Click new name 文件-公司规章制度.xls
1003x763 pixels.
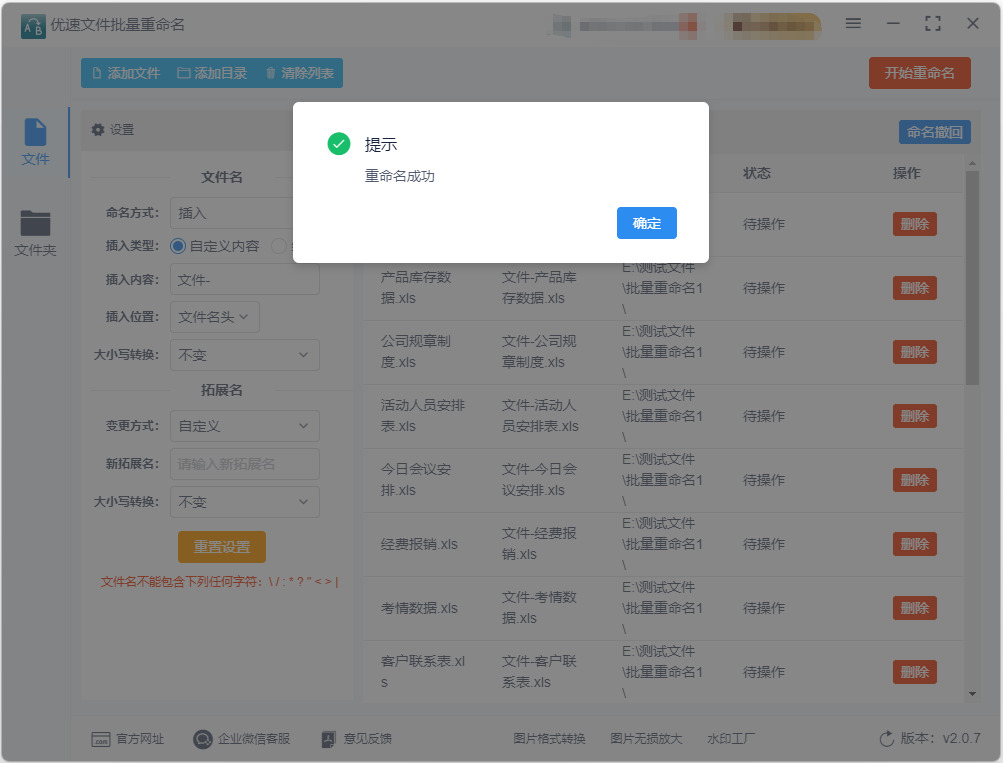coord(539,352)
